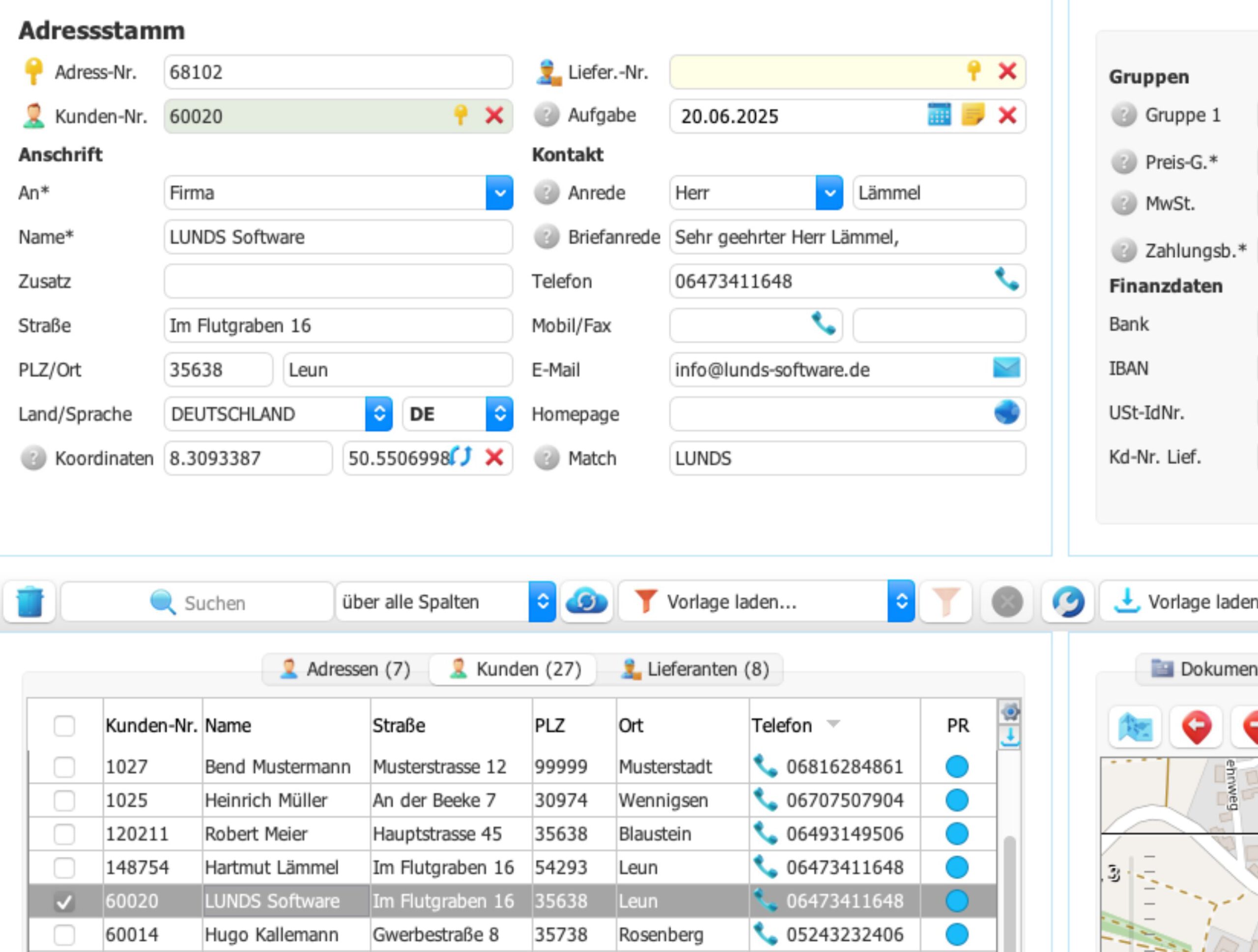Screen dimensions: 1258x952
Task: Open the Sprache DE dropdown
Action: (499, 414)
